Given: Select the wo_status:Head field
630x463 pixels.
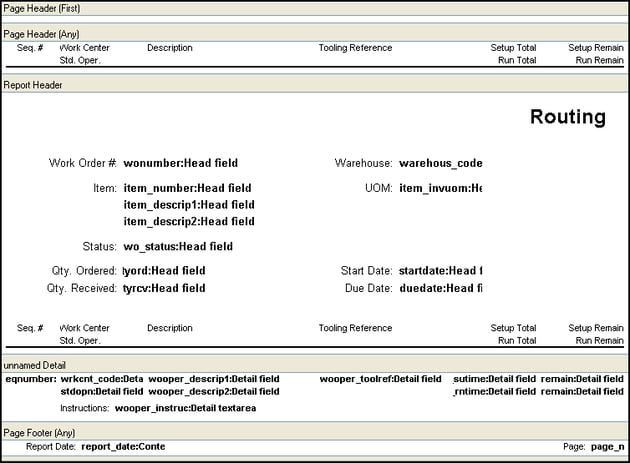Looking at the screenshot, I should click(178, 246).
